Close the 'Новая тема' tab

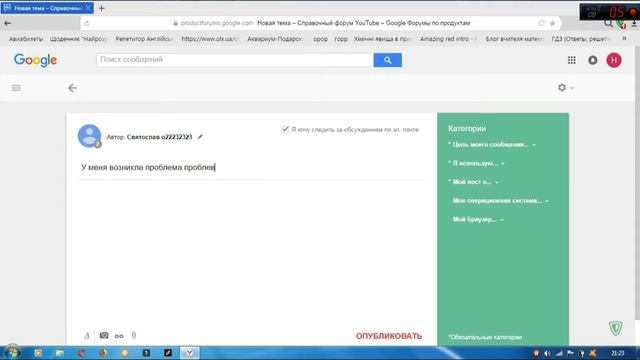pos(88,8)
